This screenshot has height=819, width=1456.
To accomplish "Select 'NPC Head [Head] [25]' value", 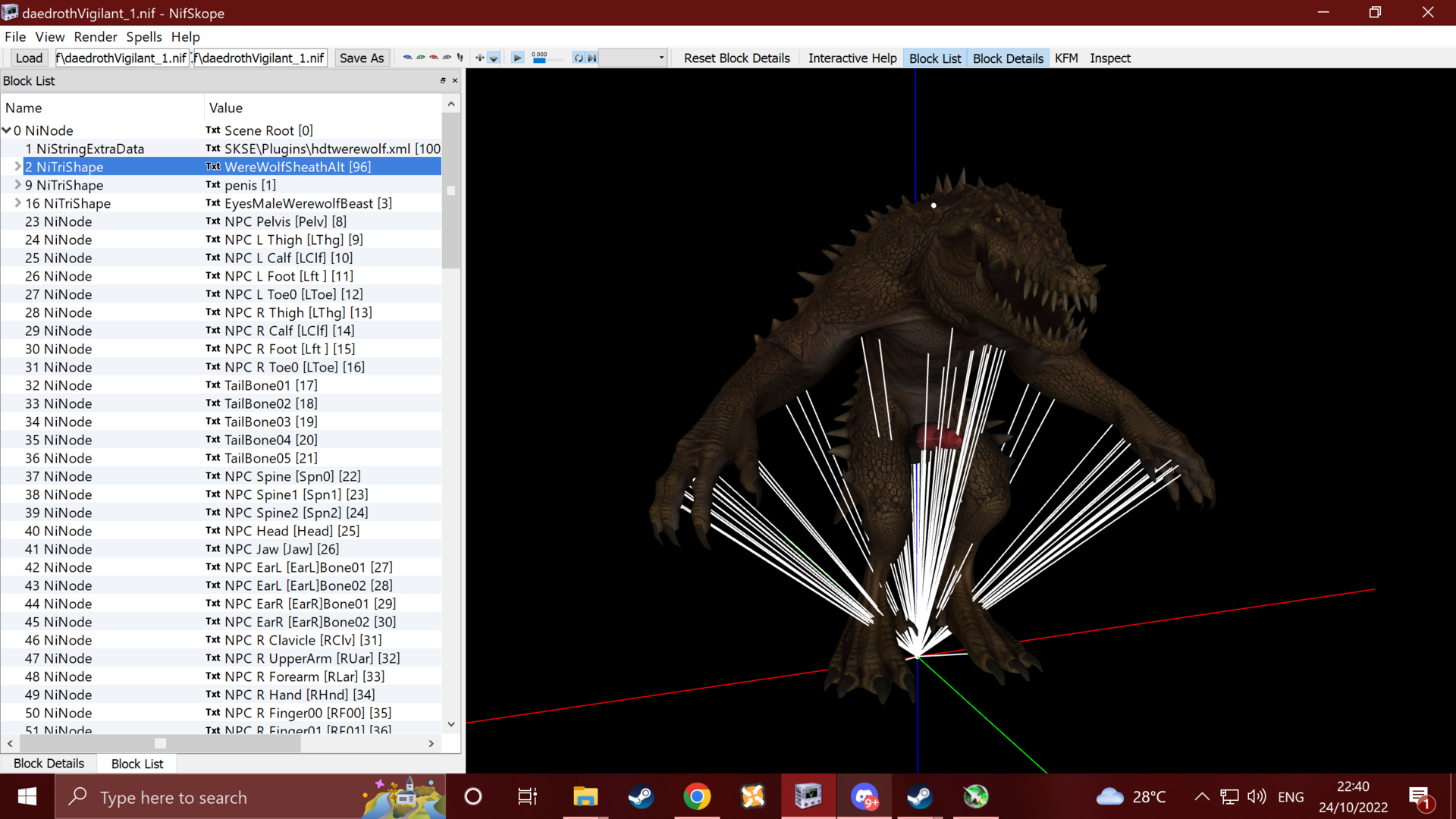I will point(292,531).
